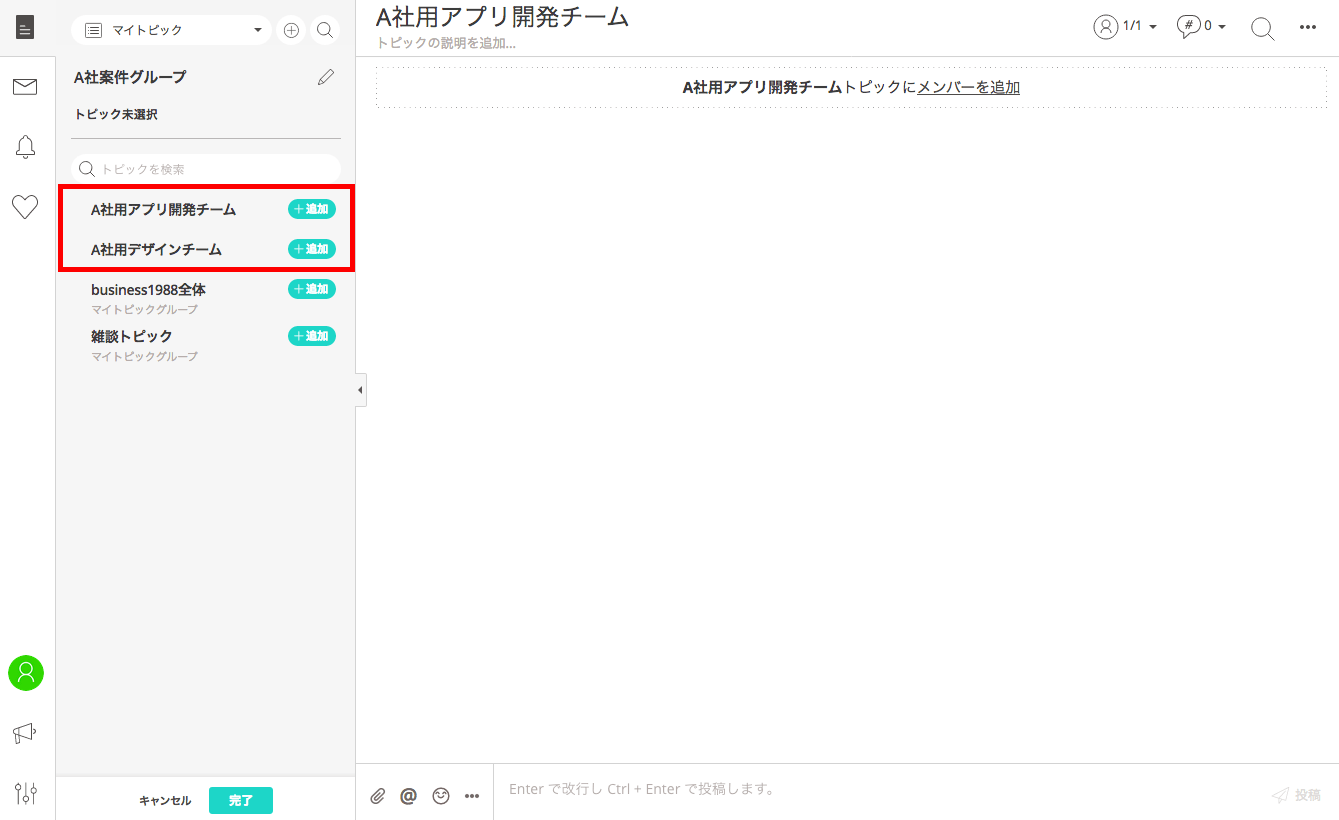Screen dimensions: 1339x820
Task: Open the マイトピック dropdown selector
Action: (172, 30)
